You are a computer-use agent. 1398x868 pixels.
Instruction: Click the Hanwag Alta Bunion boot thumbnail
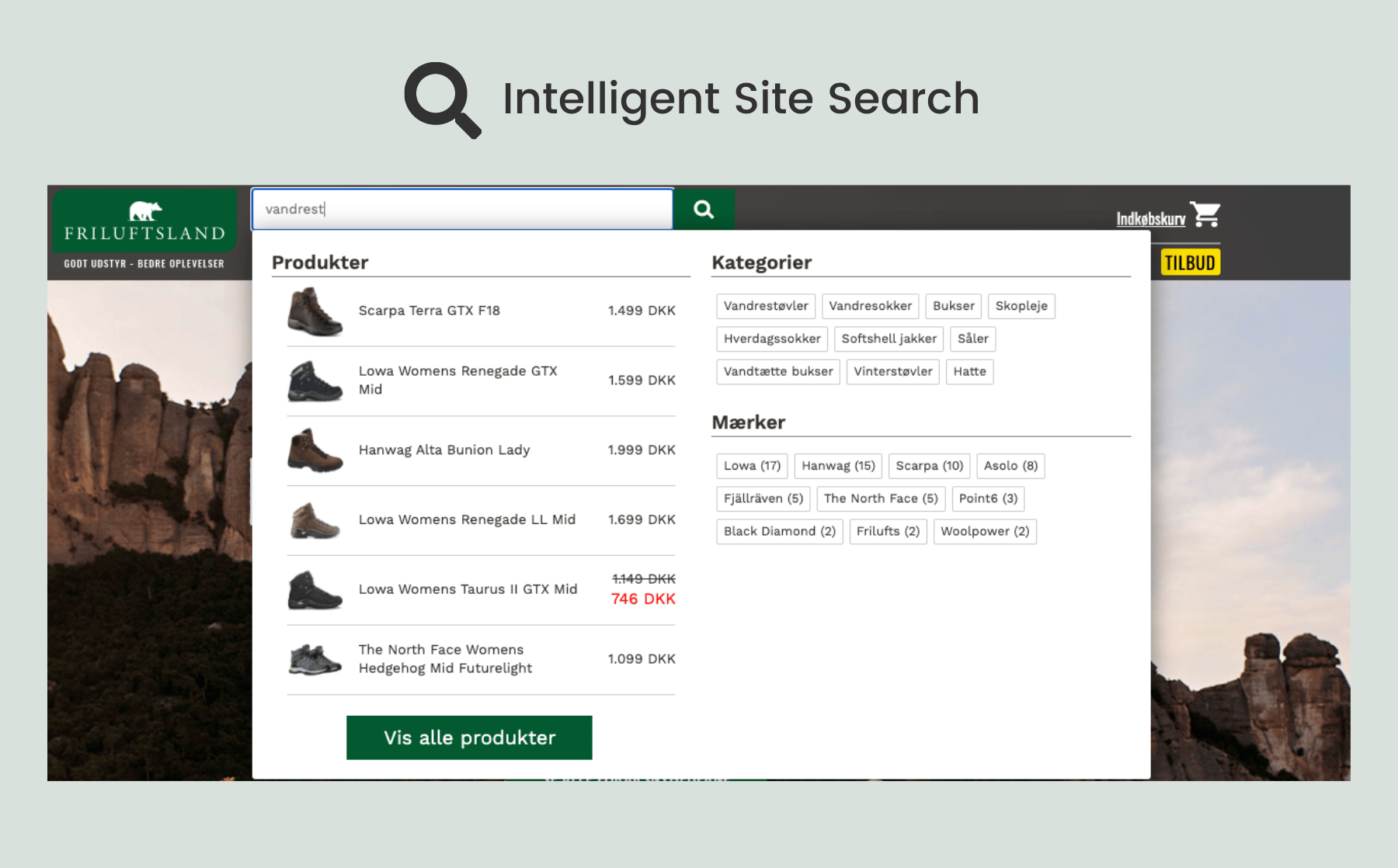(x=315, y=450)
